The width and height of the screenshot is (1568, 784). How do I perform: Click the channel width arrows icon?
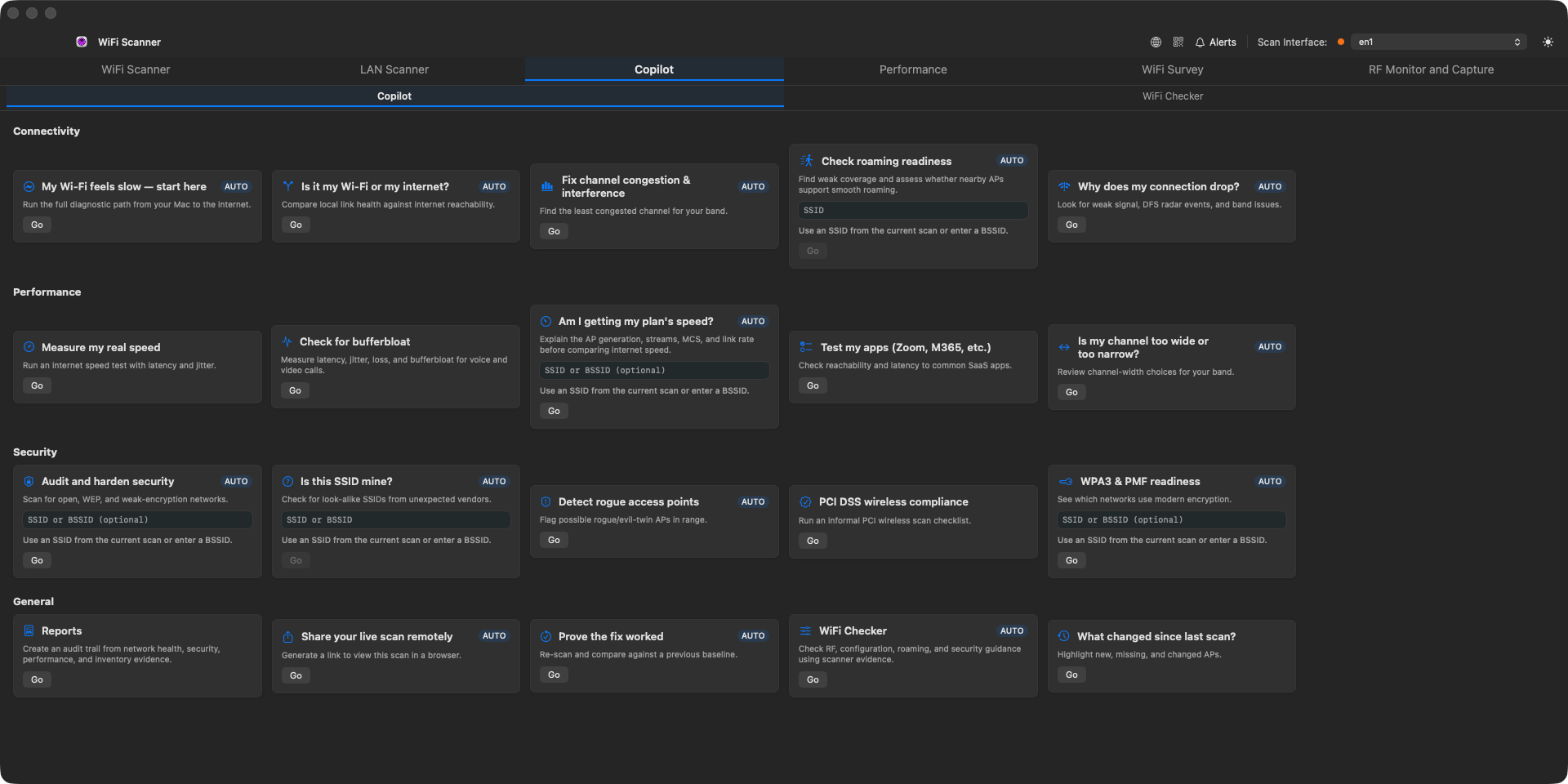1064,347
